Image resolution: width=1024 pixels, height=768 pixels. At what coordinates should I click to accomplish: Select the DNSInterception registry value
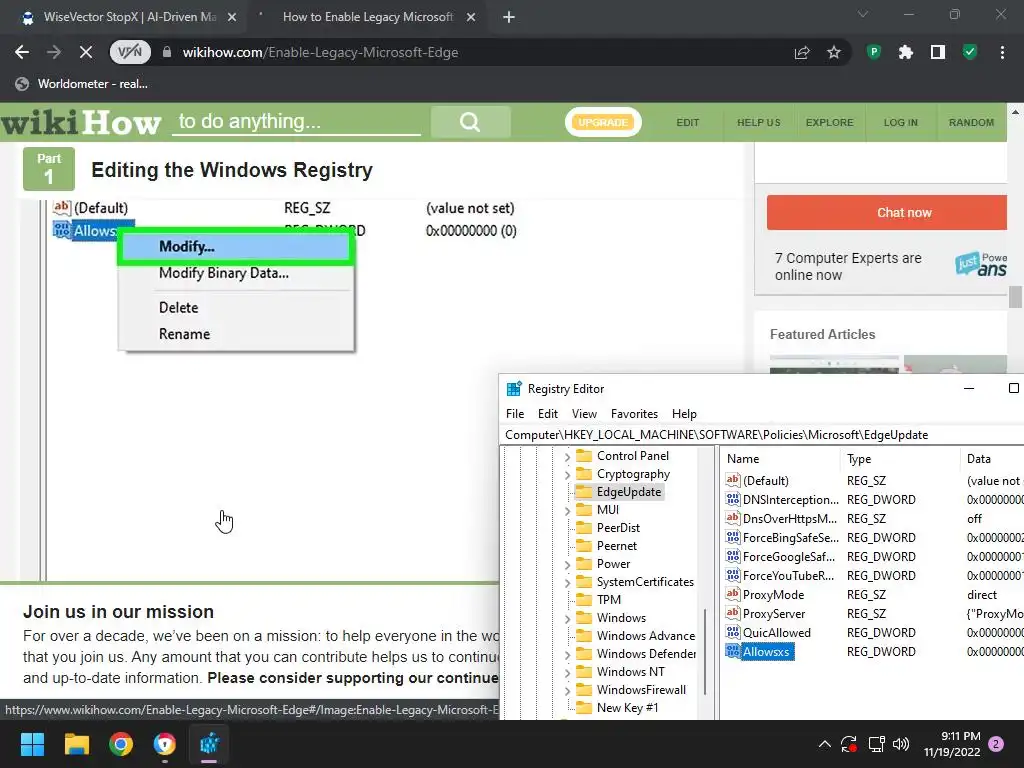790,500
